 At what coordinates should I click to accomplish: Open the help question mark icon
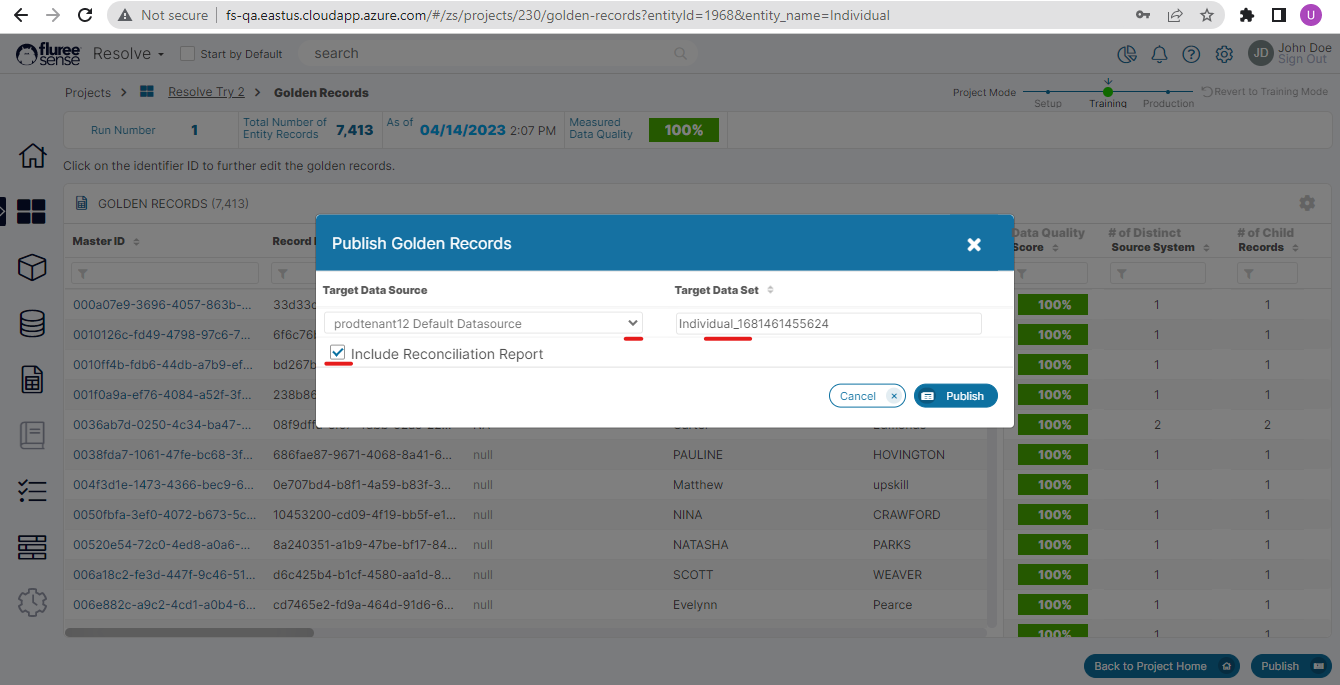tap(1191, 54)
